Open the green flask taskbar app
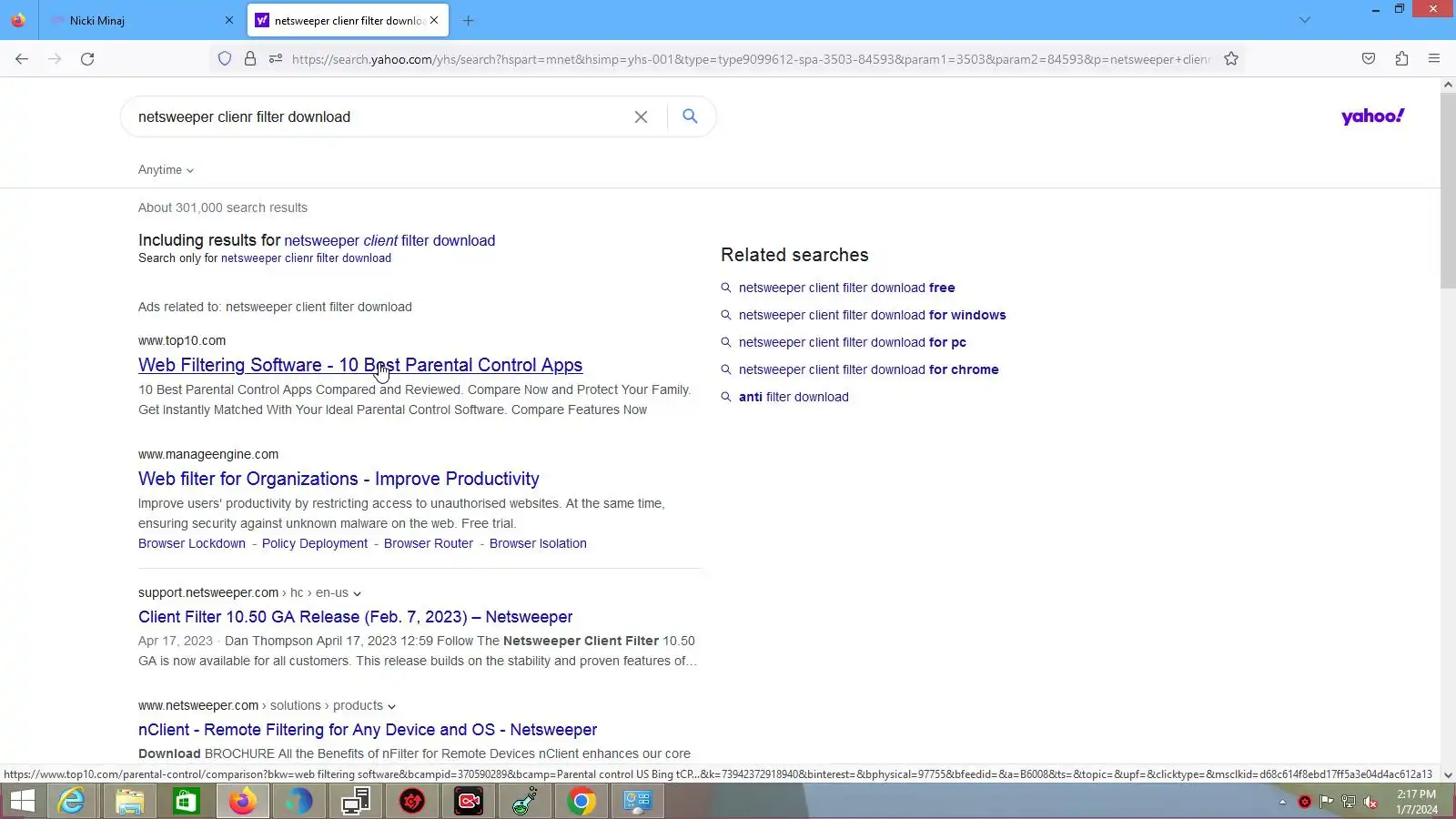The width and height of the screenshot is (1456, 819). tap(525, 802)
